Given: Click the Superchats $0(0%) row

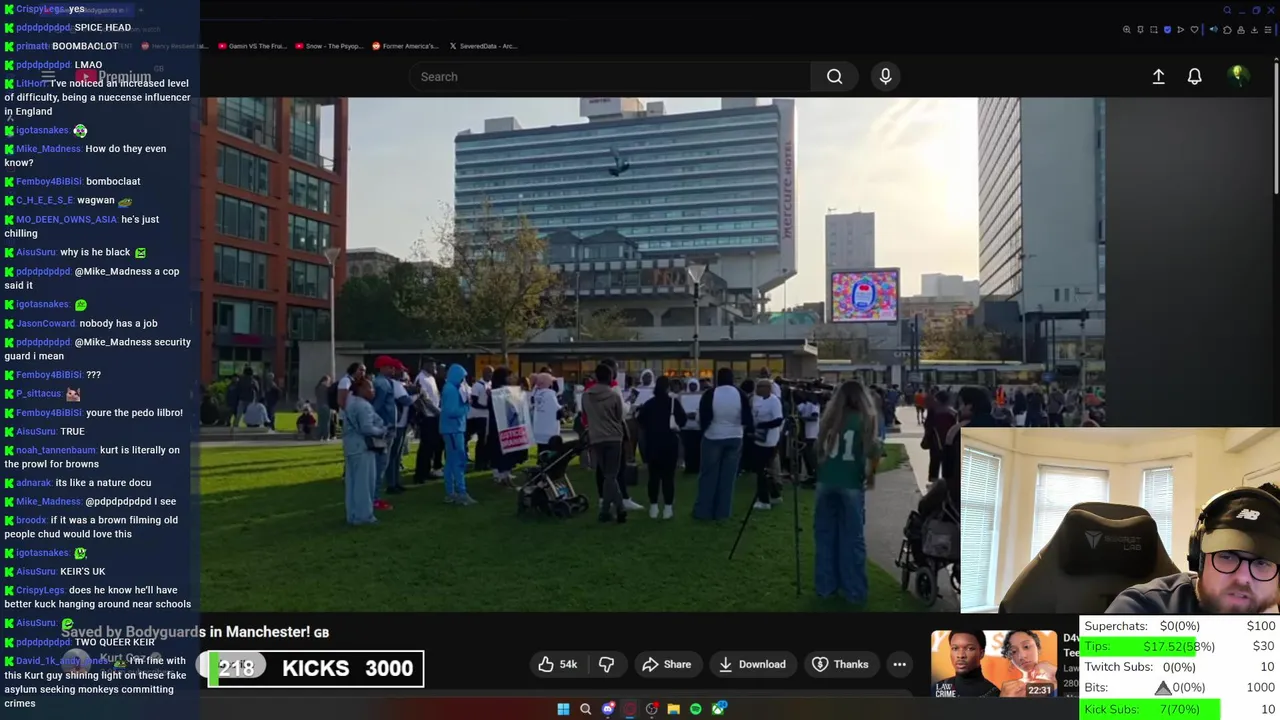Looking at the screenshot, I should pyautogui.click(x=1180, y=626).
